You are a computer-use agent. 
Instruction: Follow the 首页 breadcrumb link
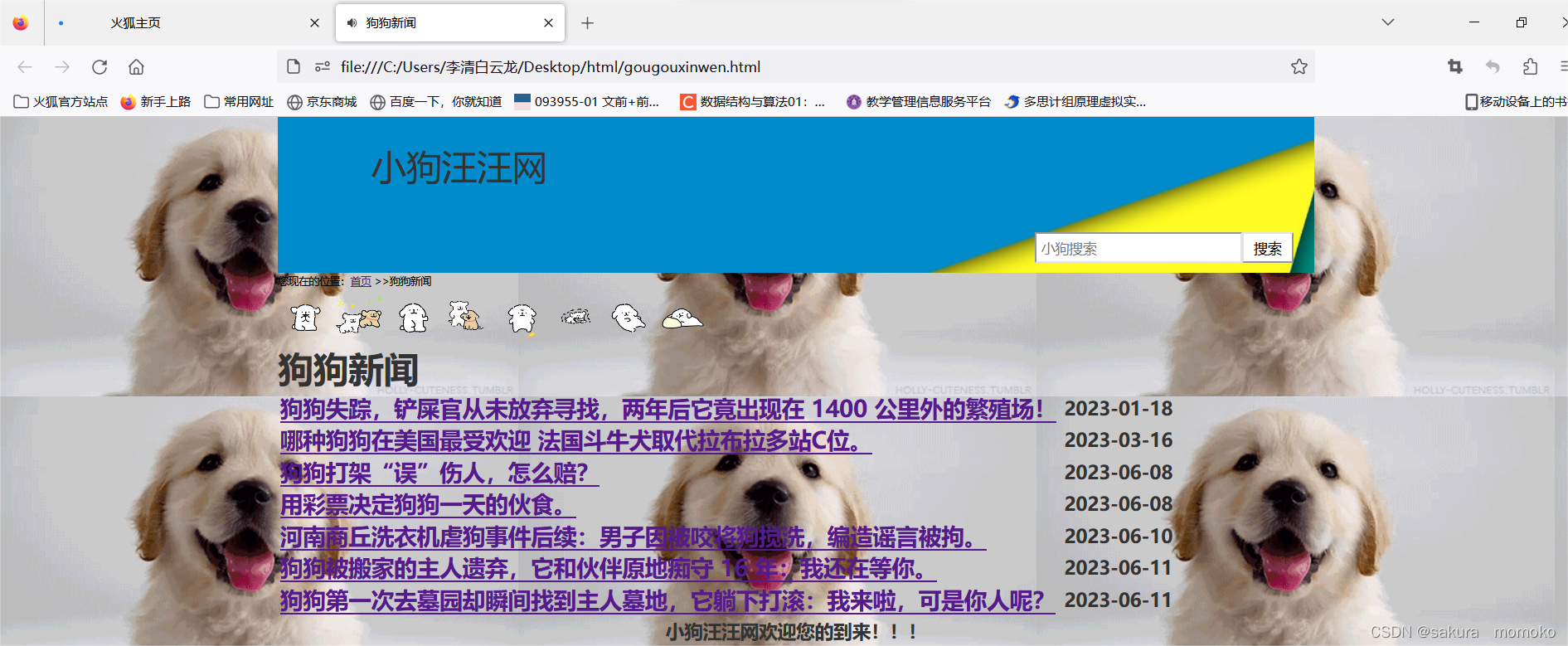click(361, 281)
